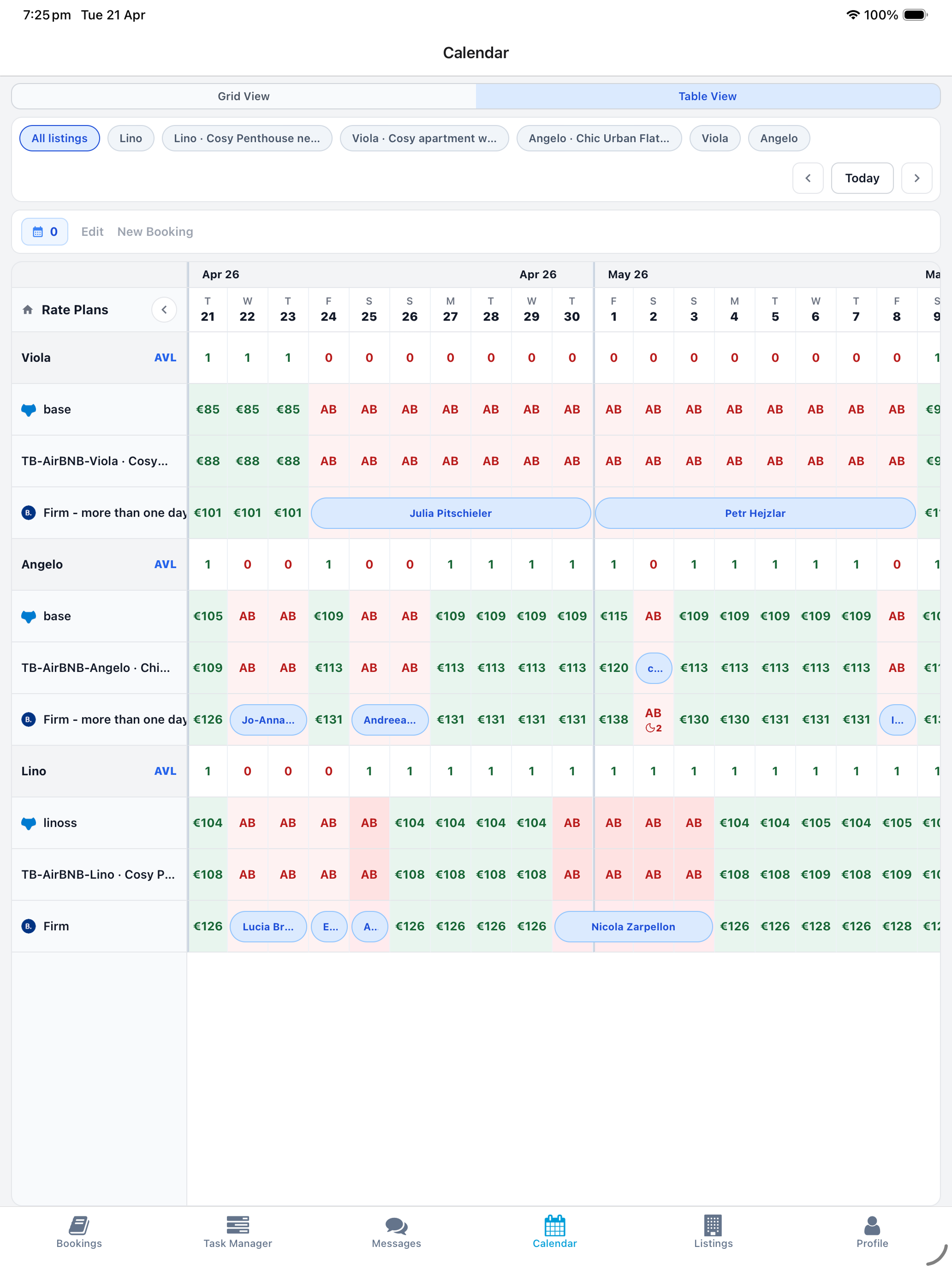Open the Listings tab icon
The height and width of the screenshot is (1270, 952).
pos(713,1225)
